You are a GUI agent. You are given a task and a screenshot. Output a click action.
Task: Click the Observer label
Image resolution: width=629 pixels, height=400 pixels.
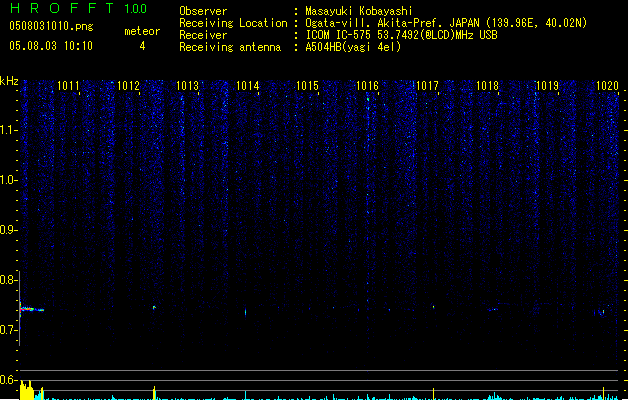tap(203, 11)
